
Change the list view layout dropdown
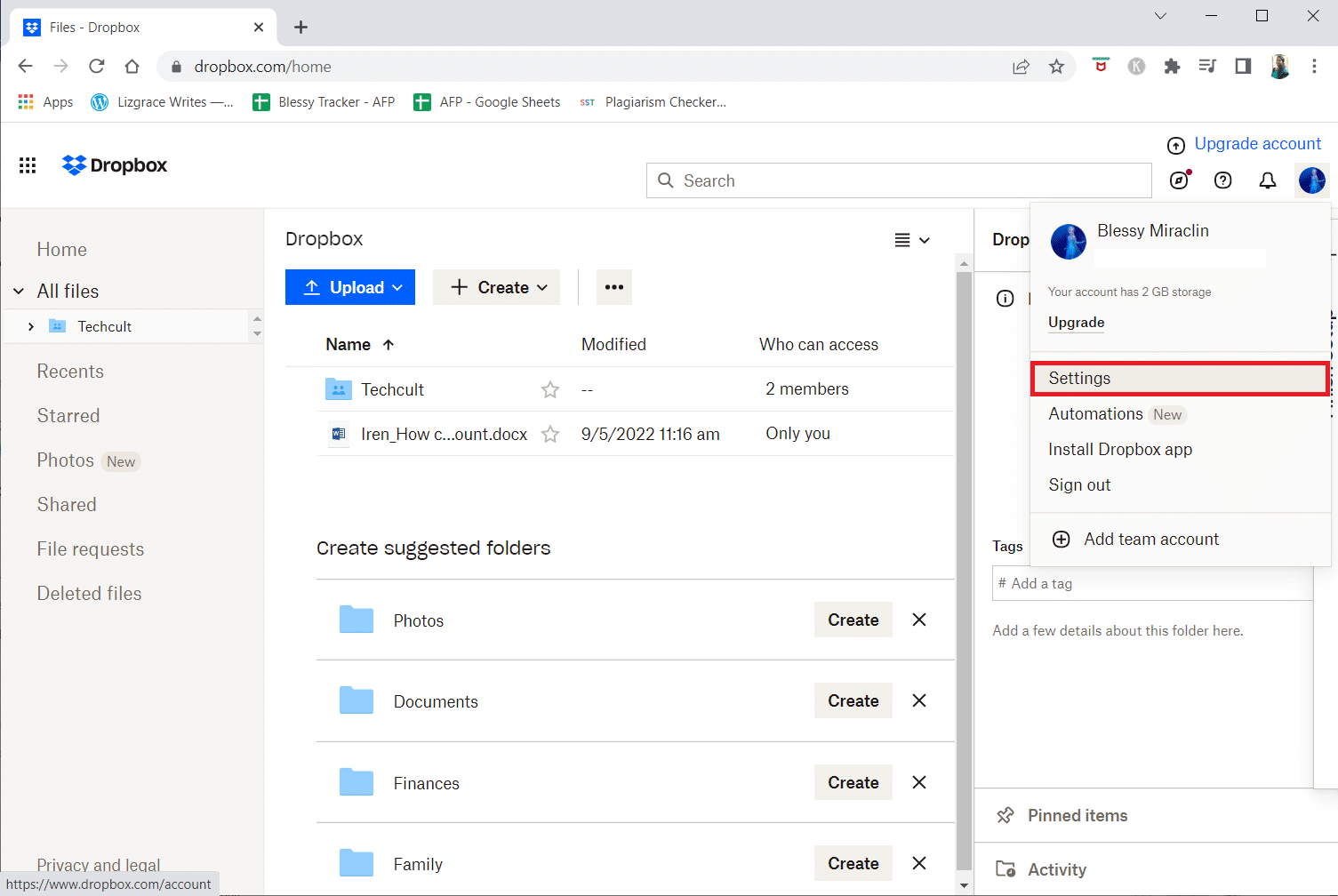pos(912,240)
